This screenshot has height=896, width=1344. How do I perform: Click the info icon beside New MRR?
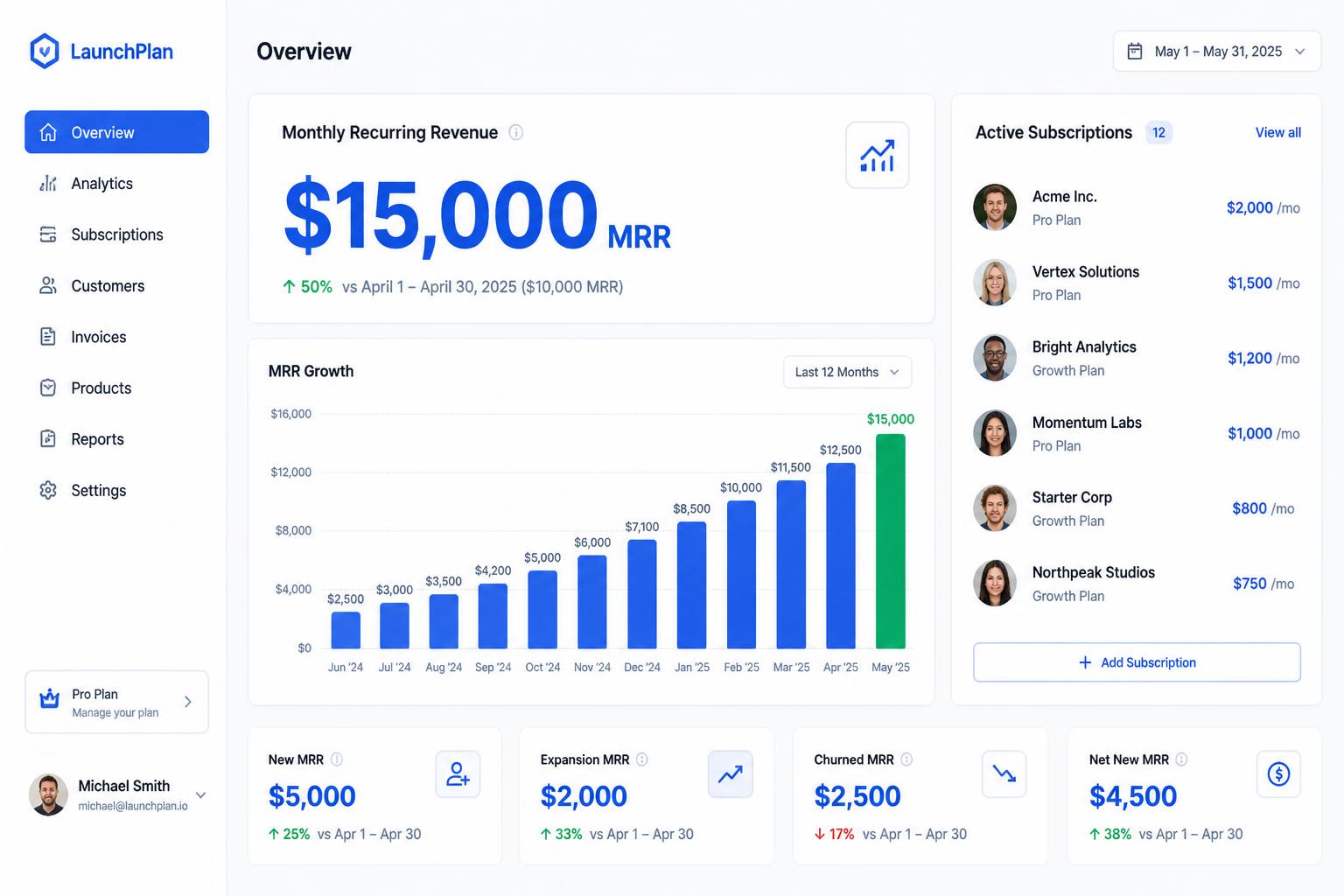337,759
